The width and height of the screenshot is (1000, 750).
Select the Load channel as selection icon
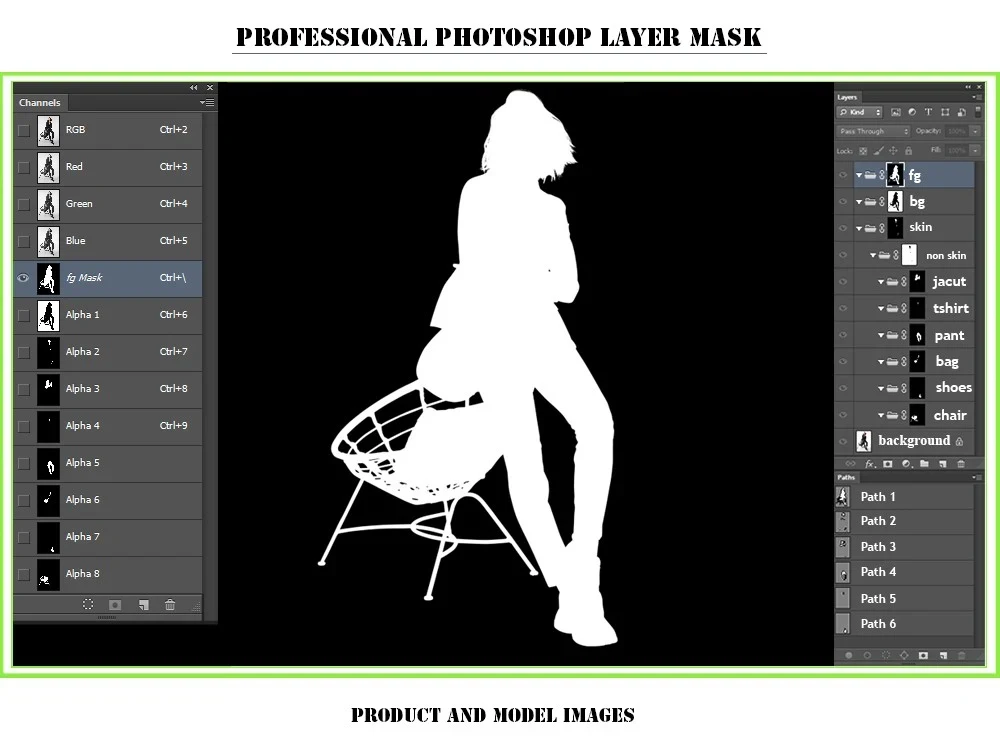click(x=88, y=604)
